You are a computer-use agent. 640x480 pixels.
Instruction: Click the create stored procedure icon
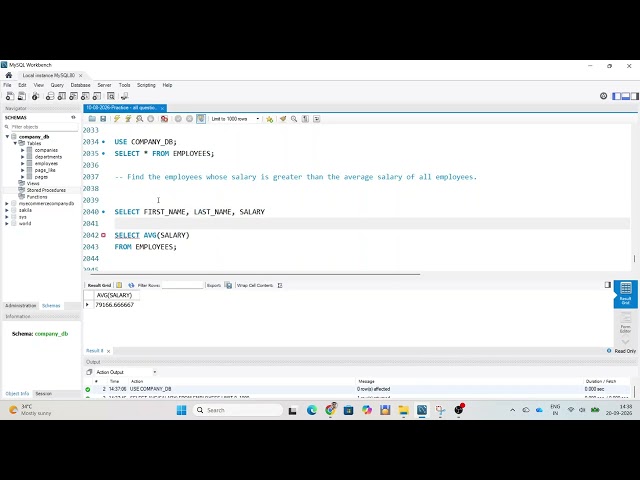point(85,96)
